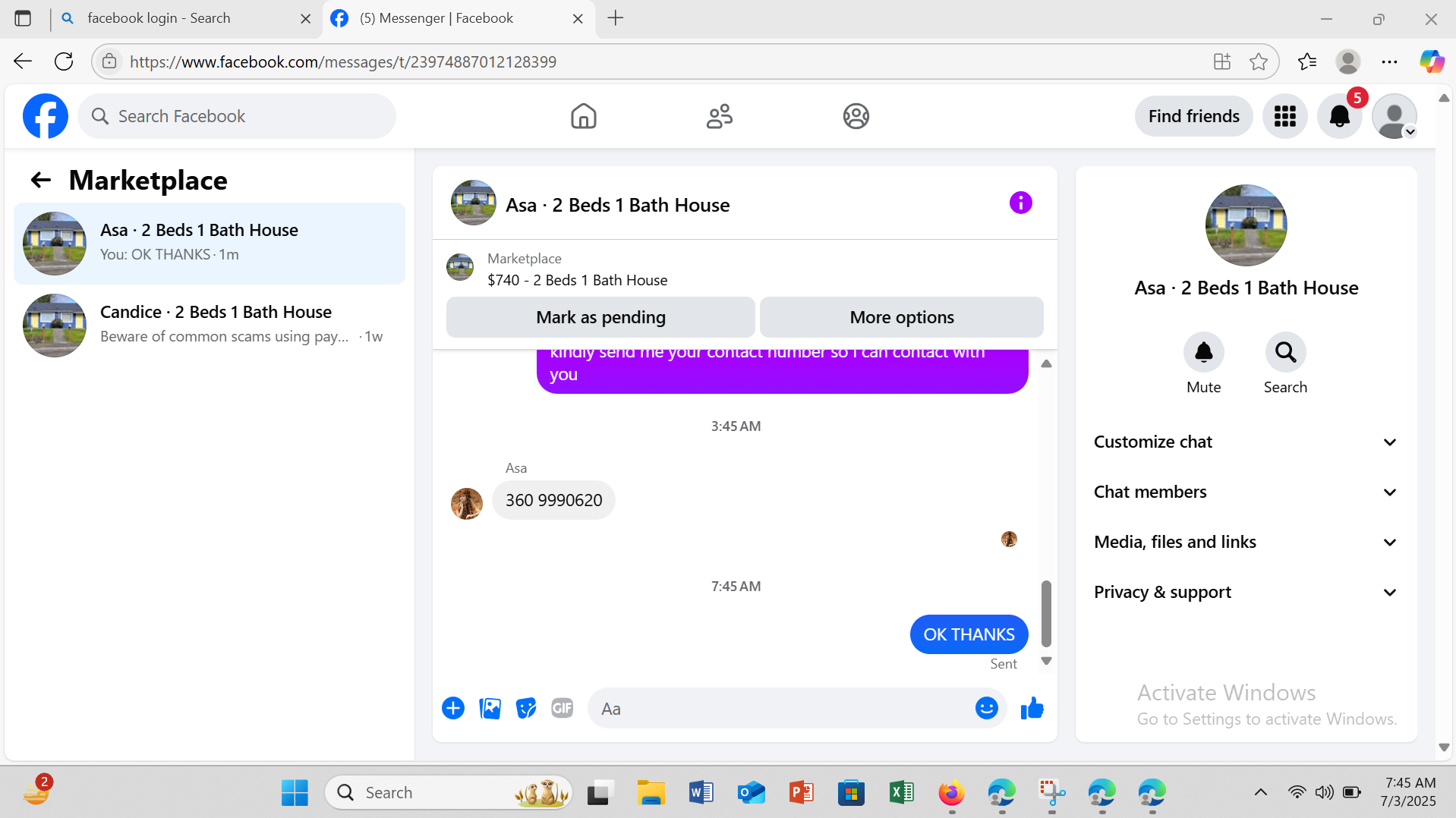Screen dimensions: 1456x818
Task: Open the Favorites list icon
Action: pos(1306,61)
